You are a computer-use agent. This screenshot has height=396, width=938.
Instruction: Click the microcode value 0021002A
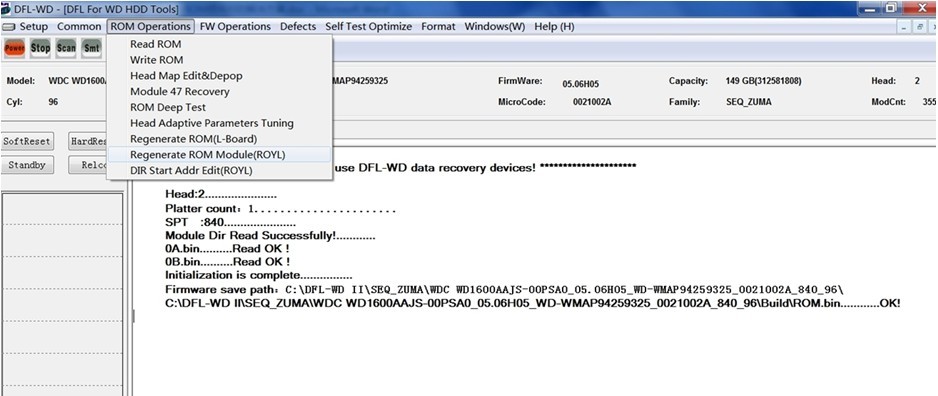pos(592,102)
